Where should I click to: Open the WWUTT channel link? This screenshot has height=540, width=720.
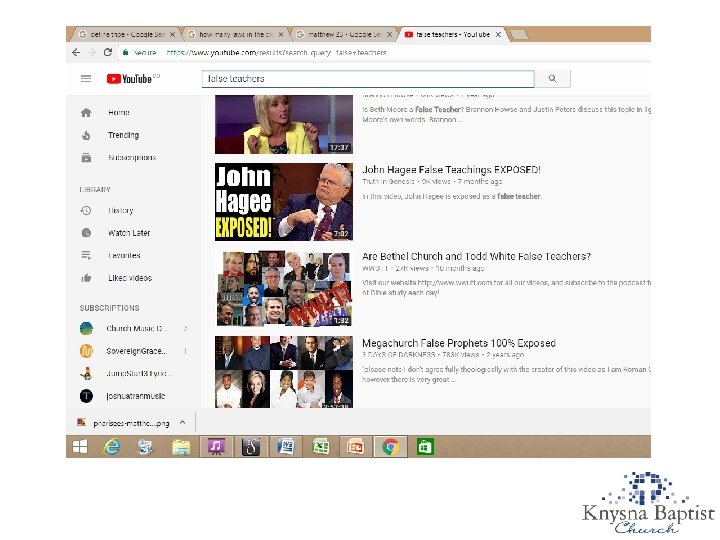(x=375, y=268)
